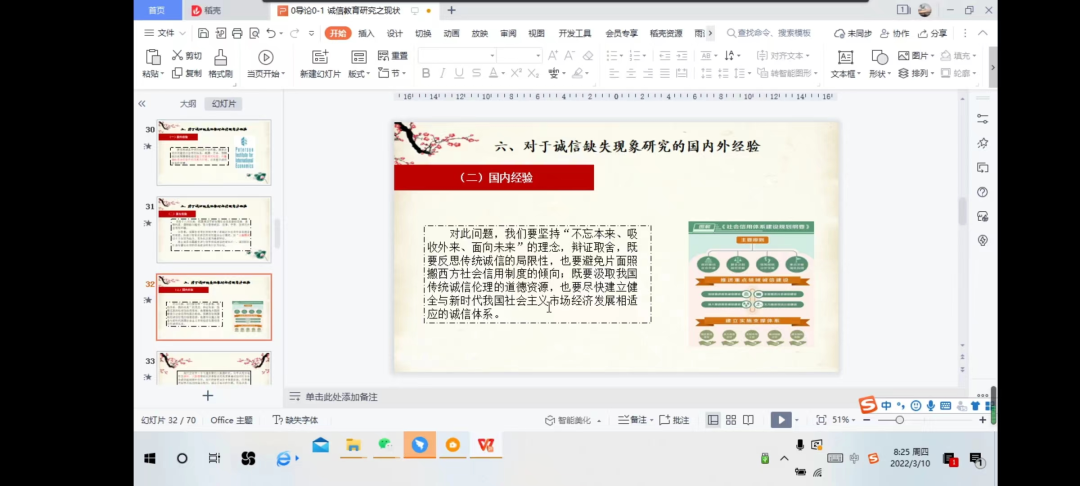Click the New Slide (新建幻灯片) icon

point(320,57)
